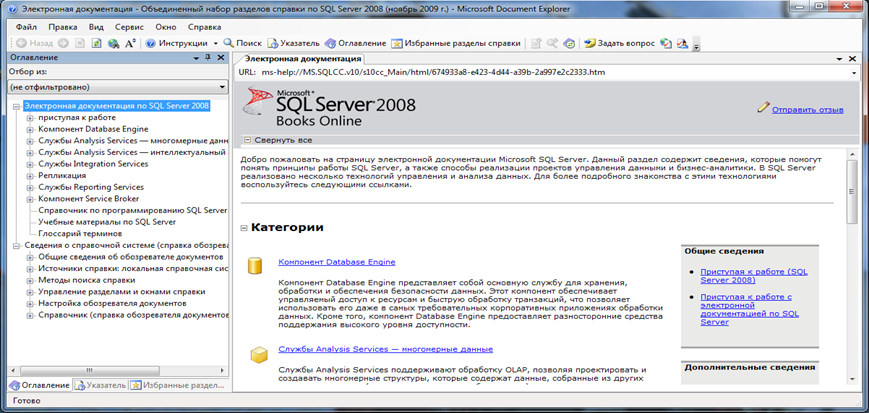Expand Методы поиска справки tree node
Image resolution: width=869 pixels, height=413 pixels.
[30, 280]
